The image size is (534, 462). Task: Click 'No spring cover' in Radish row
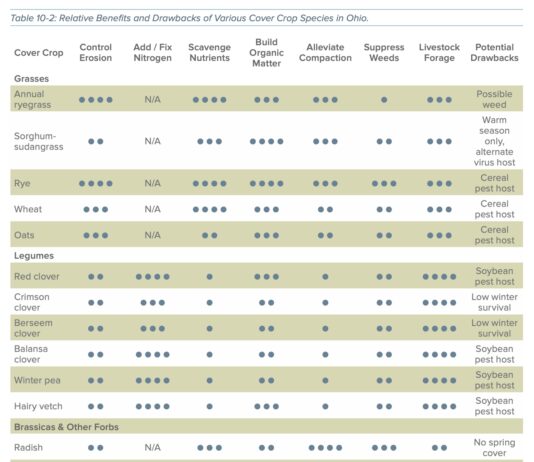[494, 447]
